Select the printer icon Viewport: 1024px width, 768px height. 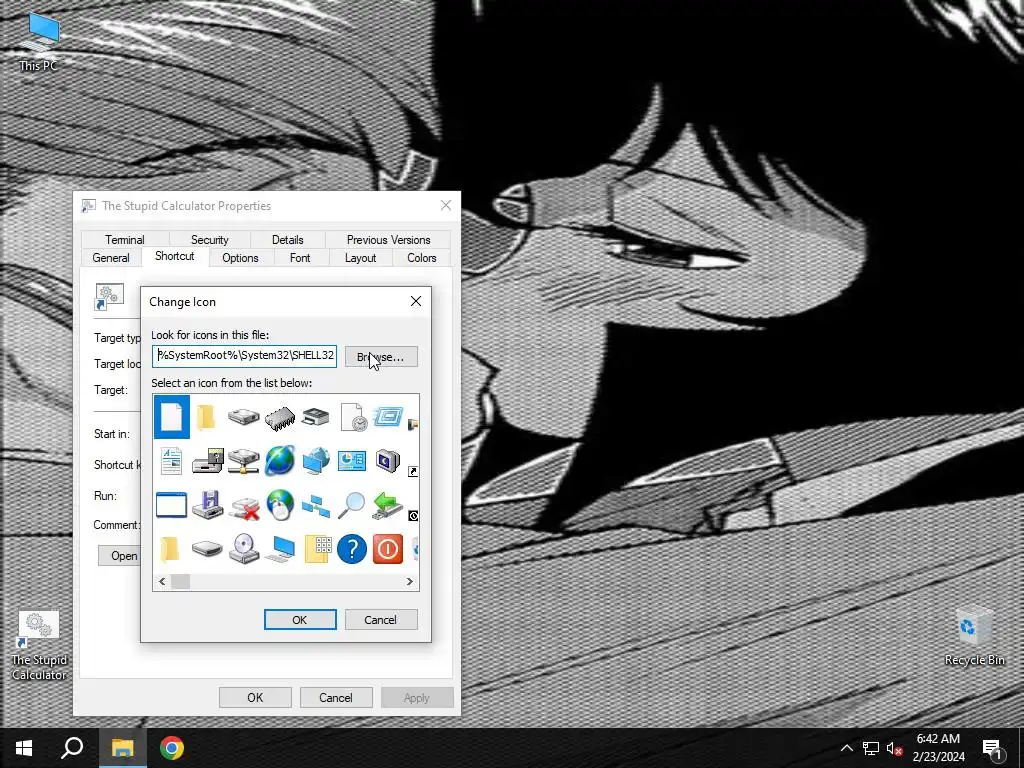coord(316,417)
